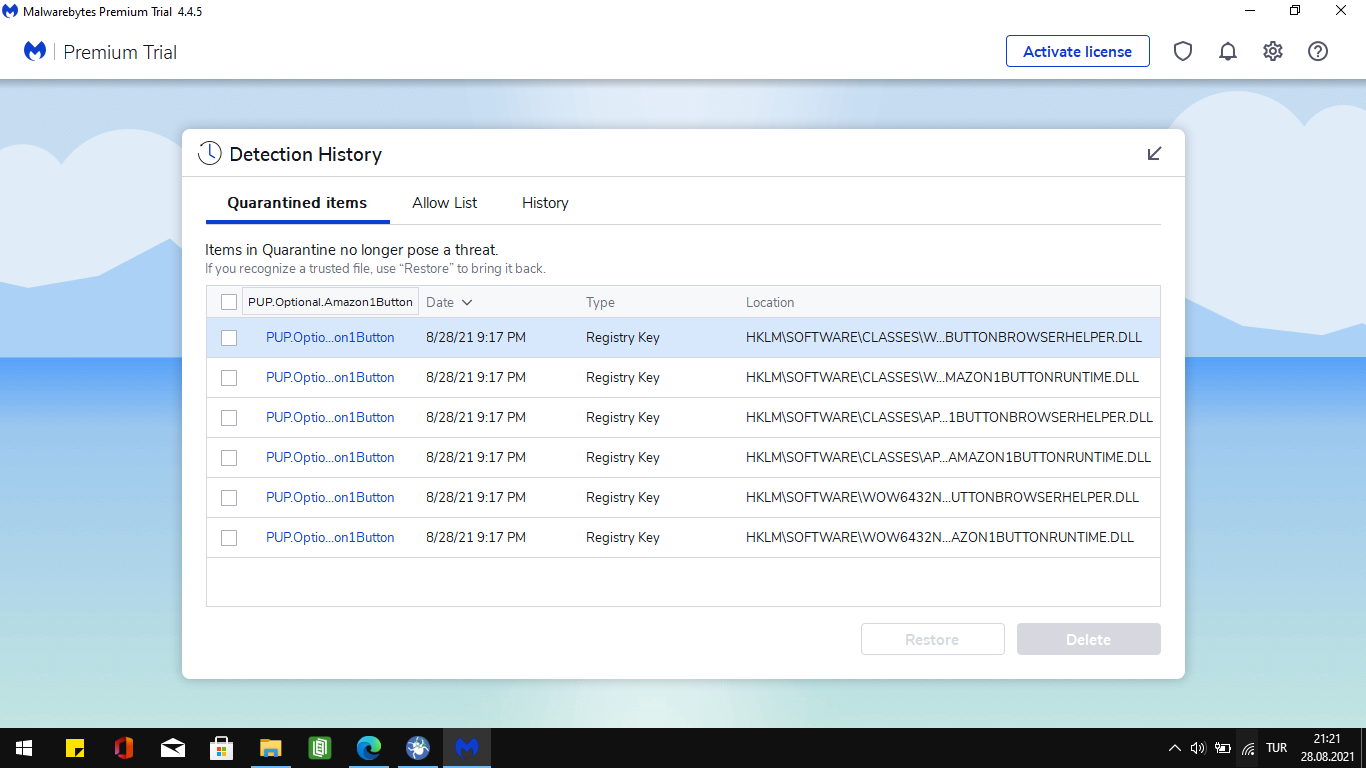Open File Explorer from the taskbar
The width and height of the screenshot is (1366, 768).
(x=271, y=747)
